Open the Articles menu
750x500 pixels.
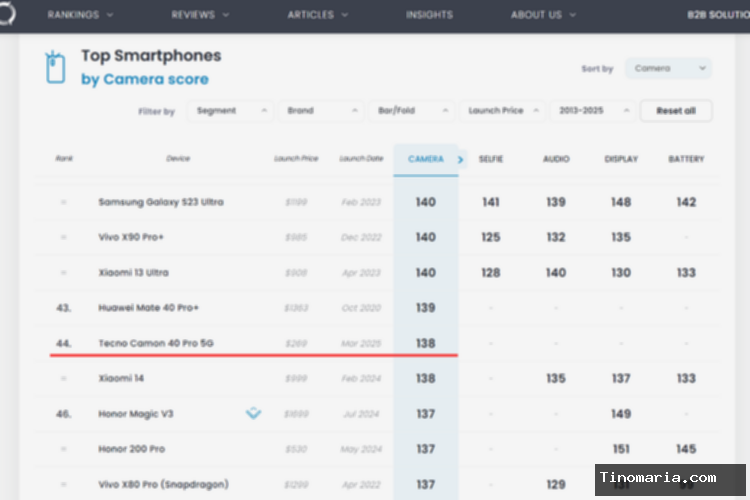[x=318, y=15]
